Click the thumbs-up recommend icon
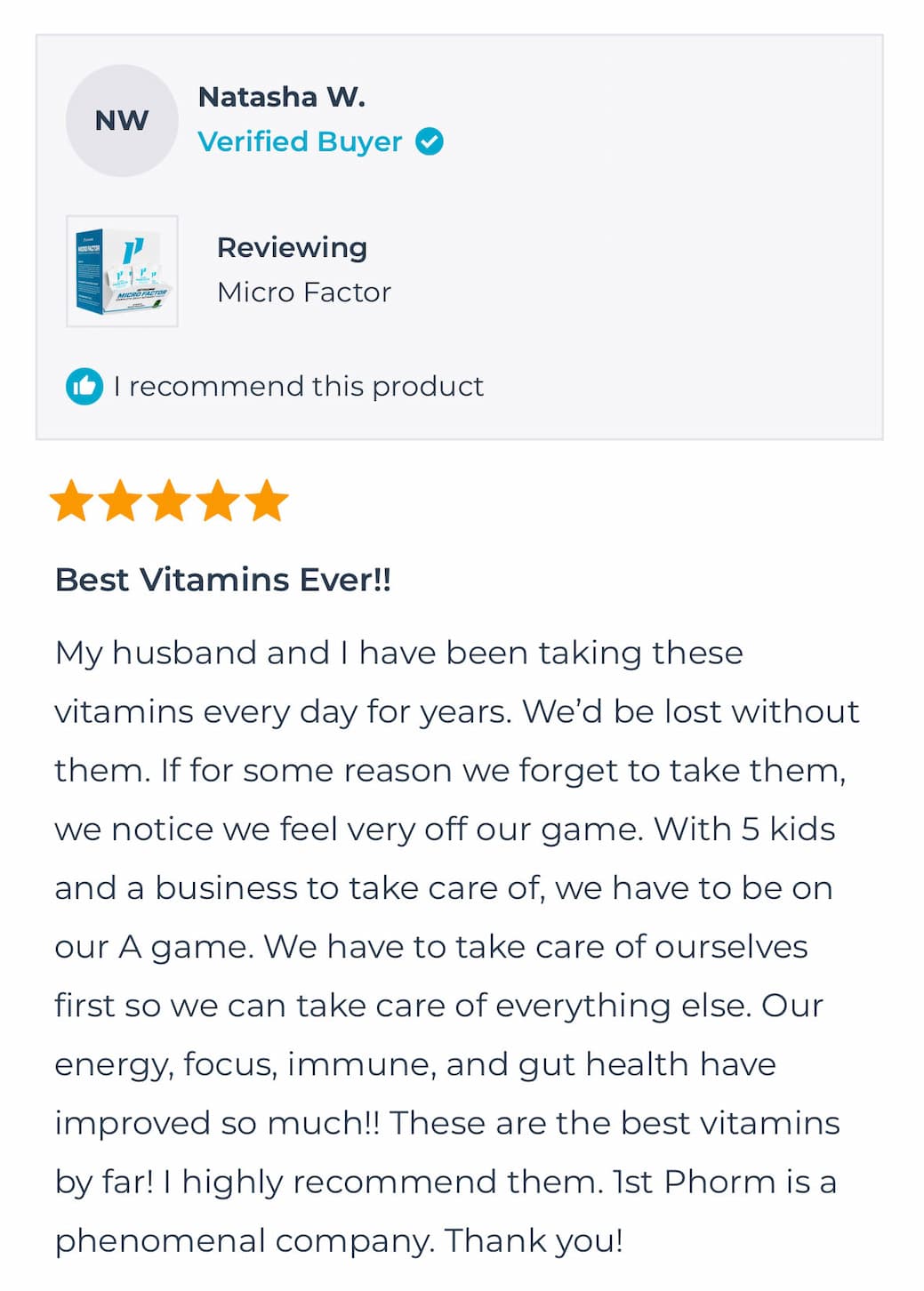Viewport: 924px width, 1291px height. coord(84,386)
